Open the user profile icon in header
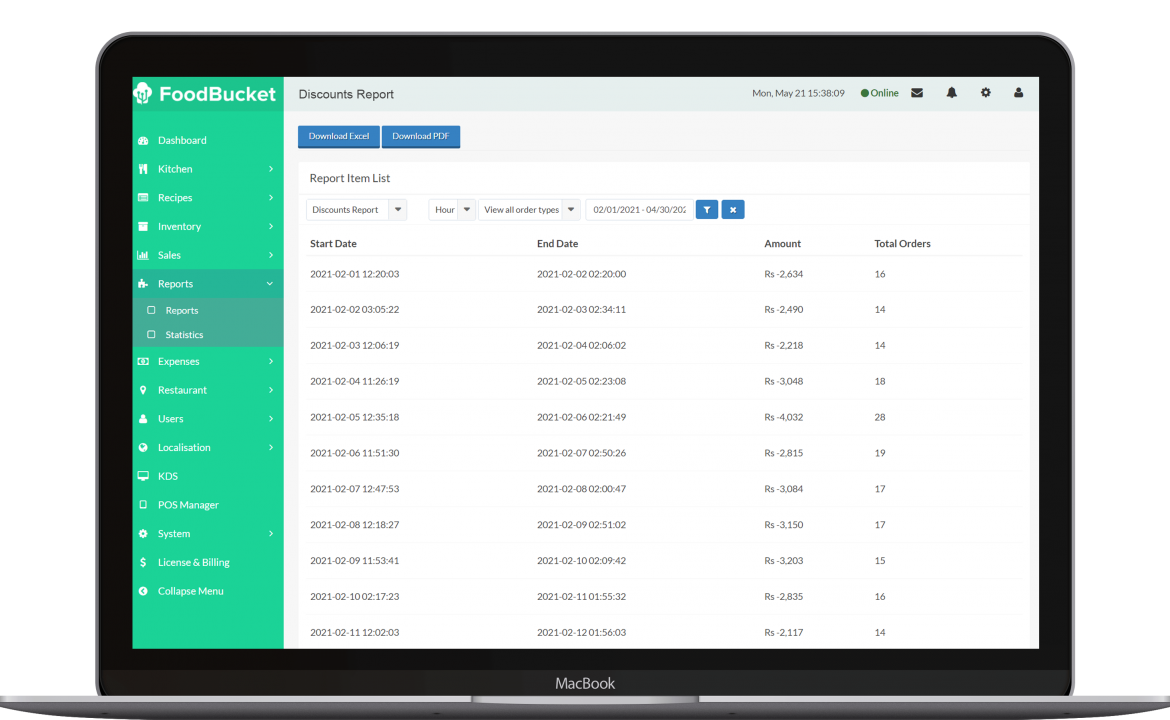Image resolution: width=1170 pixels, height=720 pixels. 1019,93
